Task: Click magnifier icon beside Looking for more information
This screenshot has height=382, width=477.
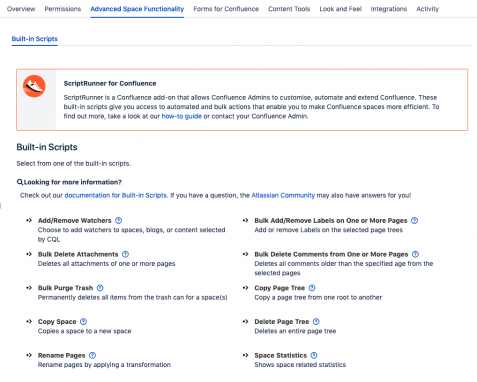Action: (x=20, y=182)
